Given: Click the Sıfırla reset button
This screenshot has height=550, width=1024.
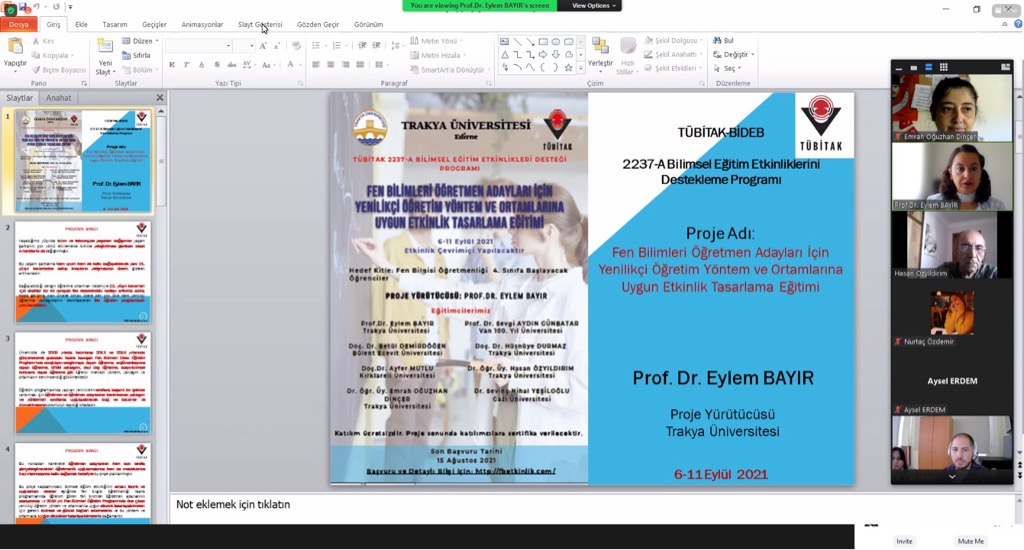Looking at the screenshot, I should [x=136, y=56].
